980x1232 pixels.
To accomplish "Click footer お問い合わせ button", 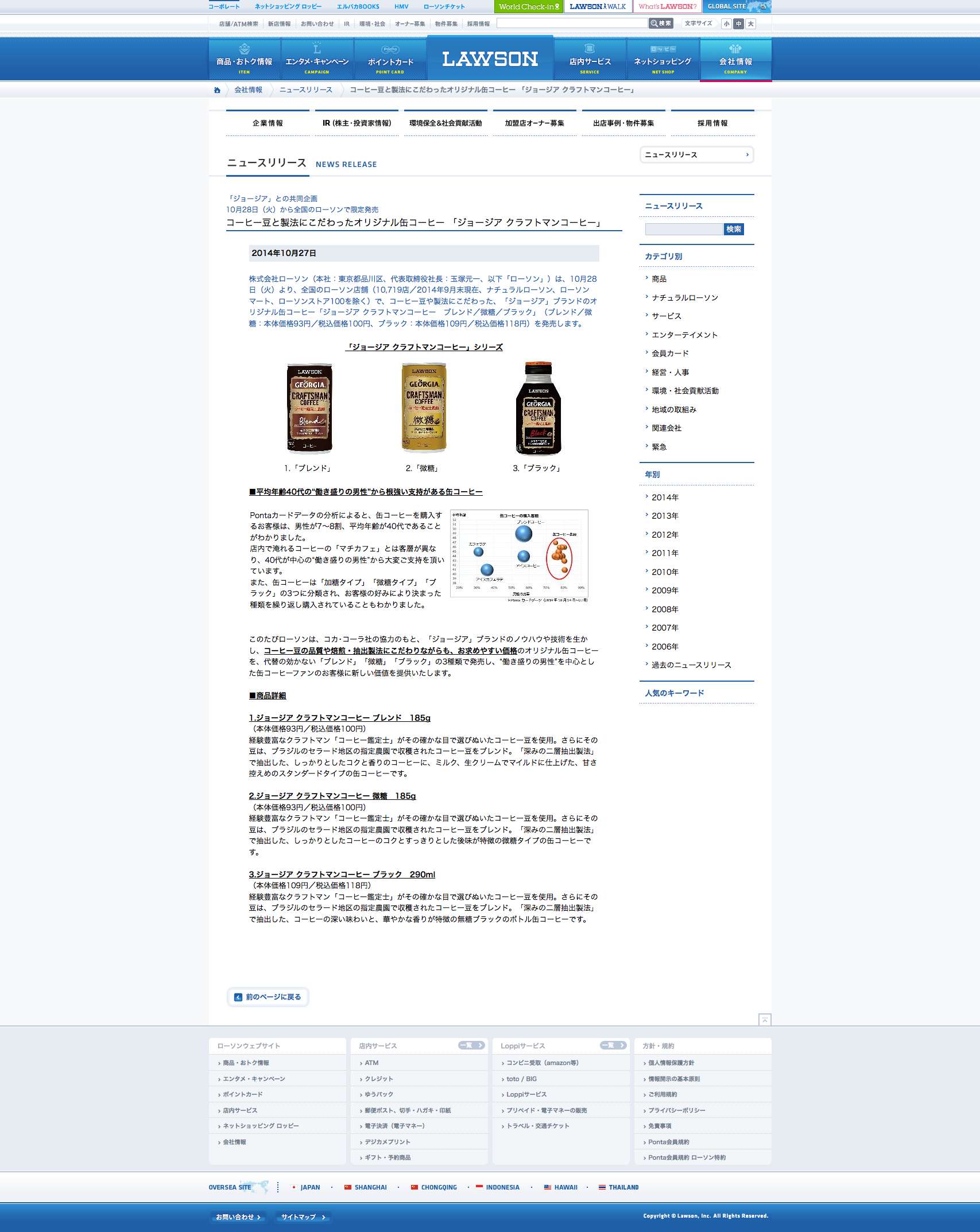I will tap(238, 1217).
